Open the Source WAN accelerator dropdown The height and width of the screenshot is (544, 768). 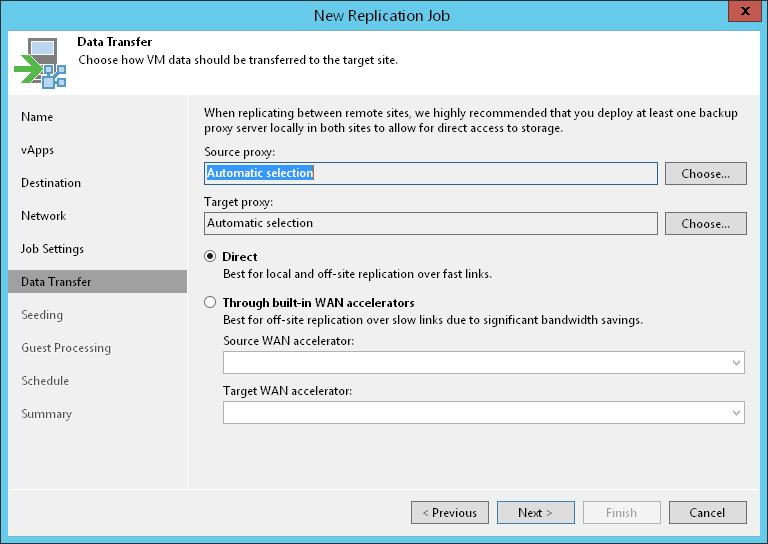[483, 362]
